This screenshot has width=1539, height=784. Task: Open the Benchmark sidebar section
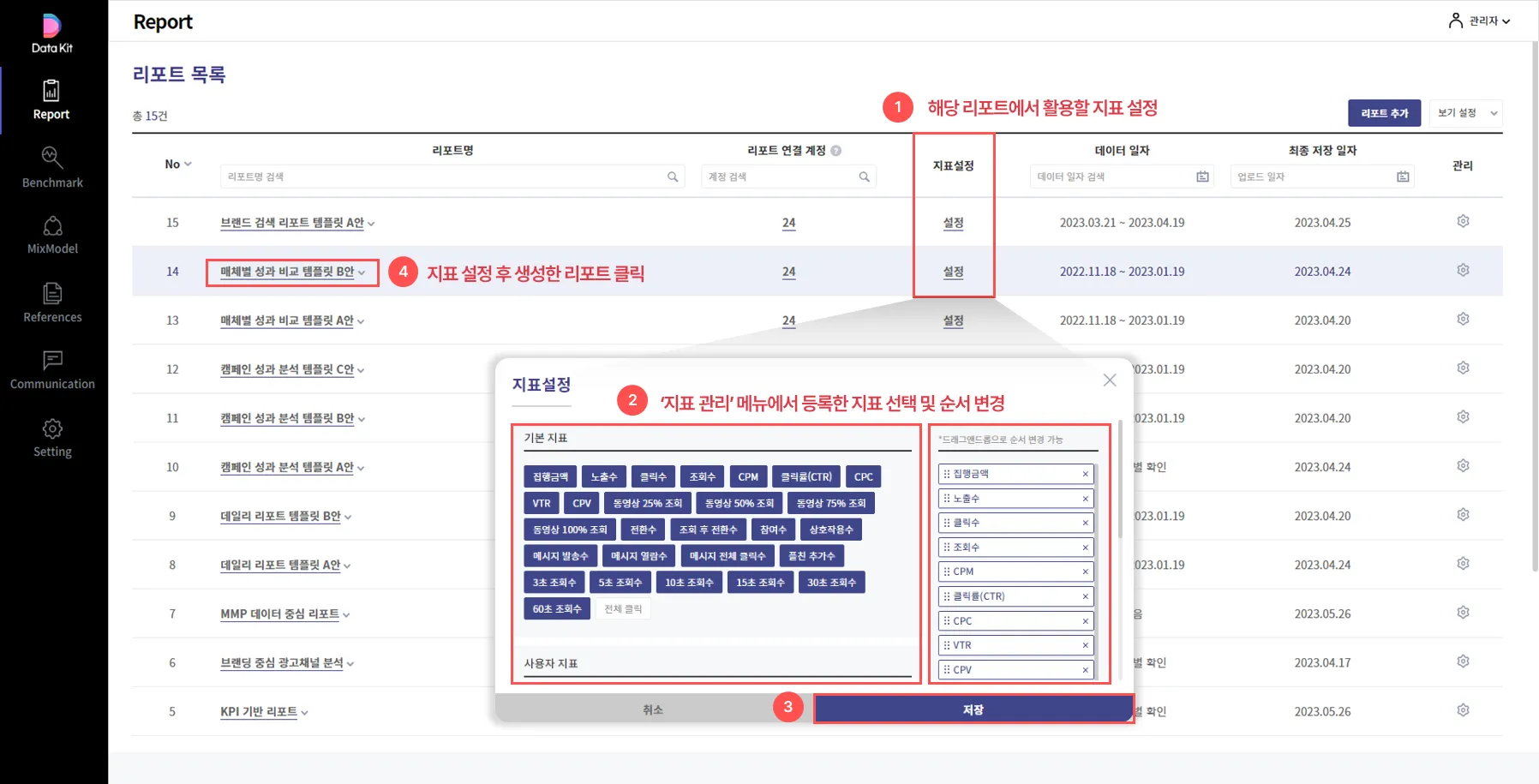click(x=52, y=168)
